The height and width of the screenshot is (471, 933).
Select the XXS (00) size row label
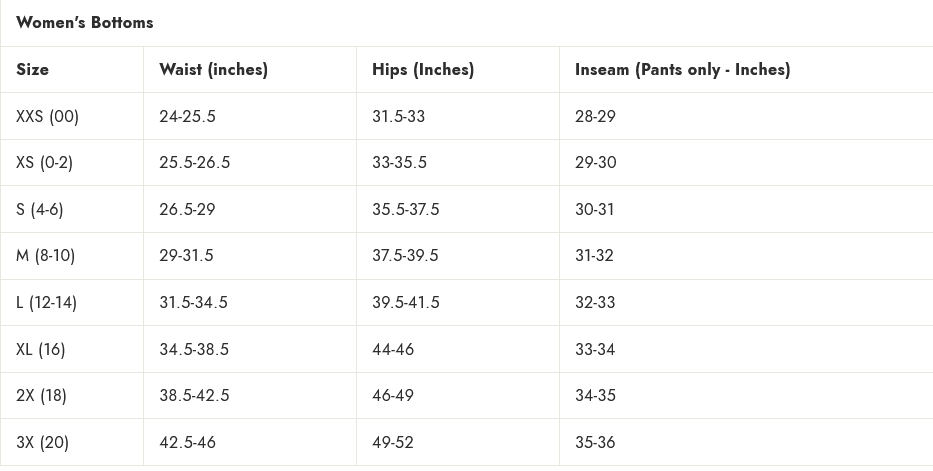coord(48,117)
